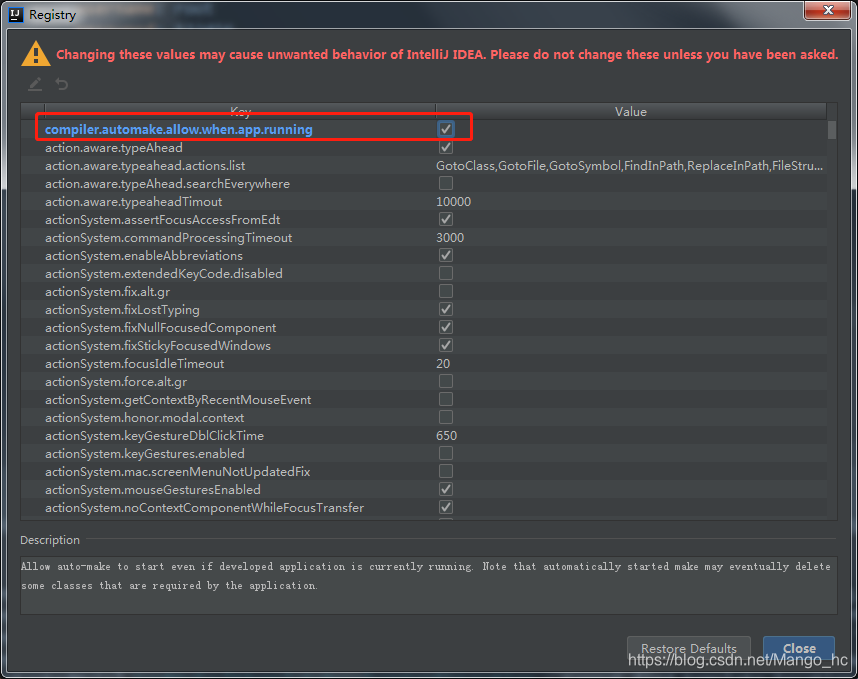Click the Description text area

click(428, 585)
